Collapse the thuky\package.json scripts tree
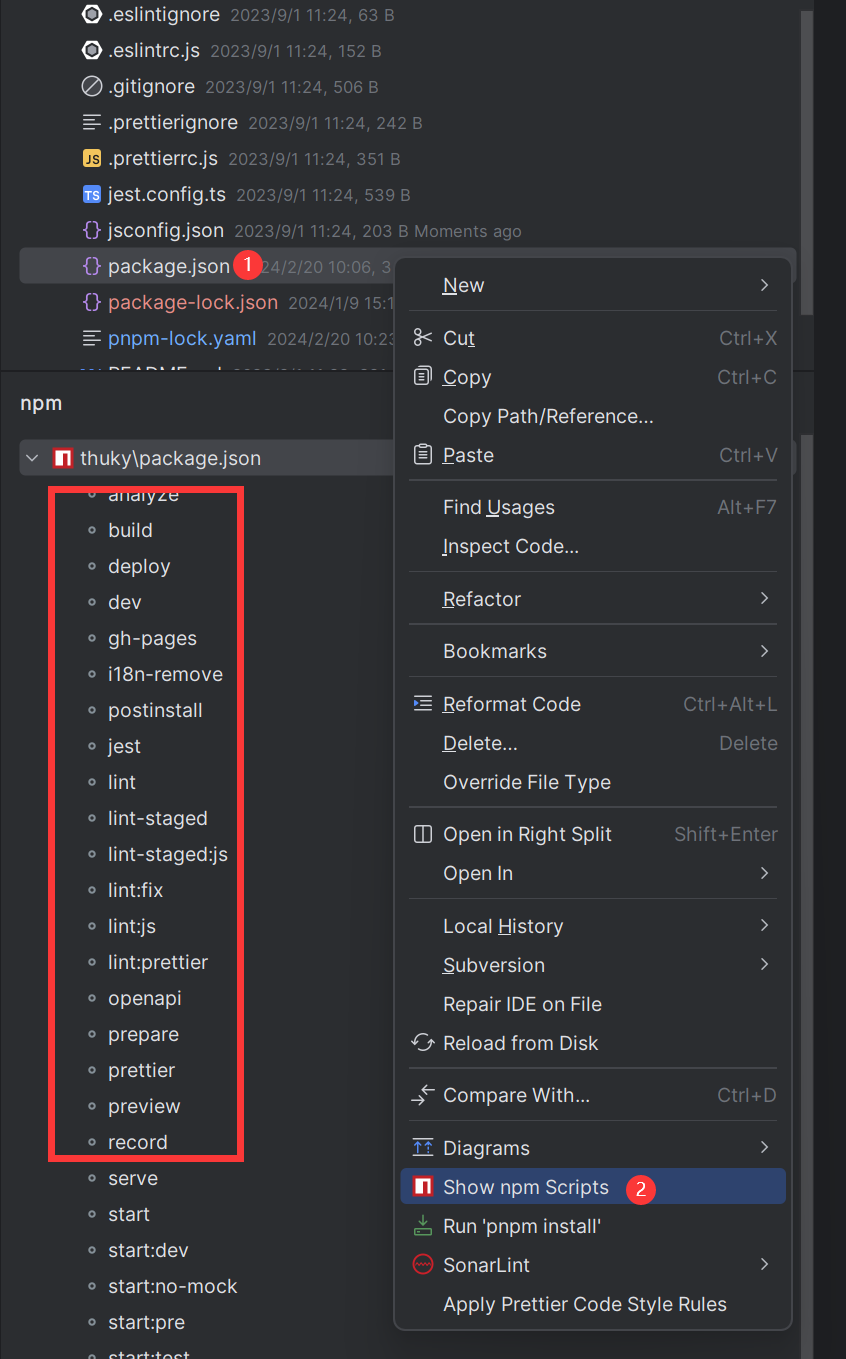This screenshot has height=1359, width=846. point(33,459)
